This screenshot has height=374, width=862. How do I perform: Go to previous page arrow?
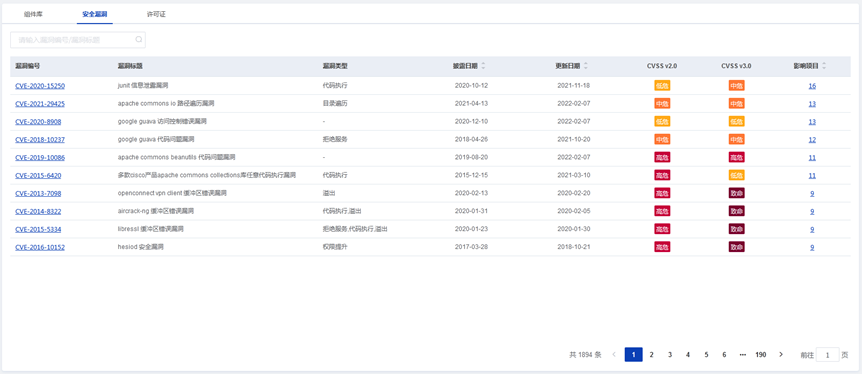pos(614,355)
